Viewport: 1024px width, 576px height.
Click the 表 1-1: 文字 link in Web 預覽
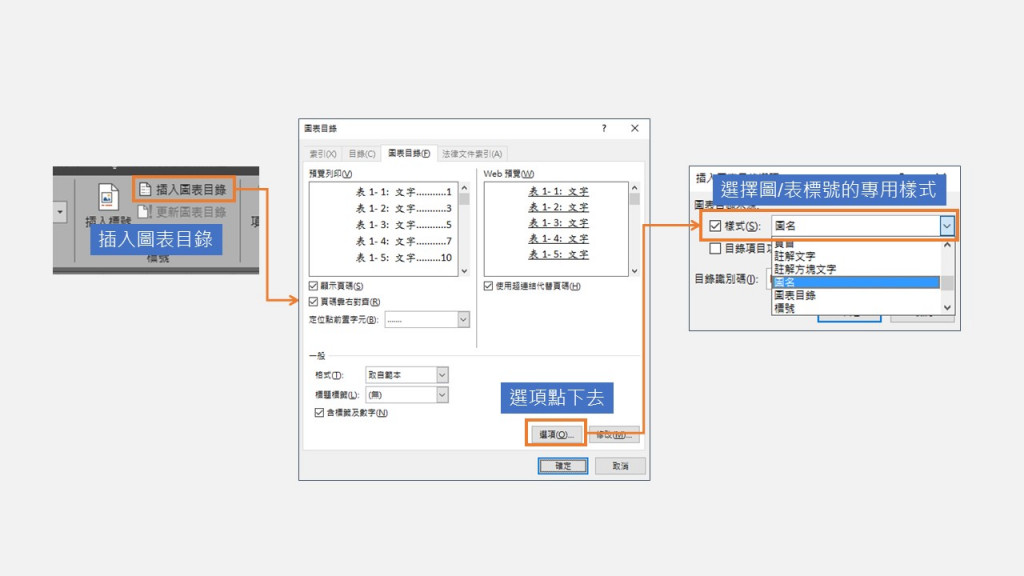558,191
